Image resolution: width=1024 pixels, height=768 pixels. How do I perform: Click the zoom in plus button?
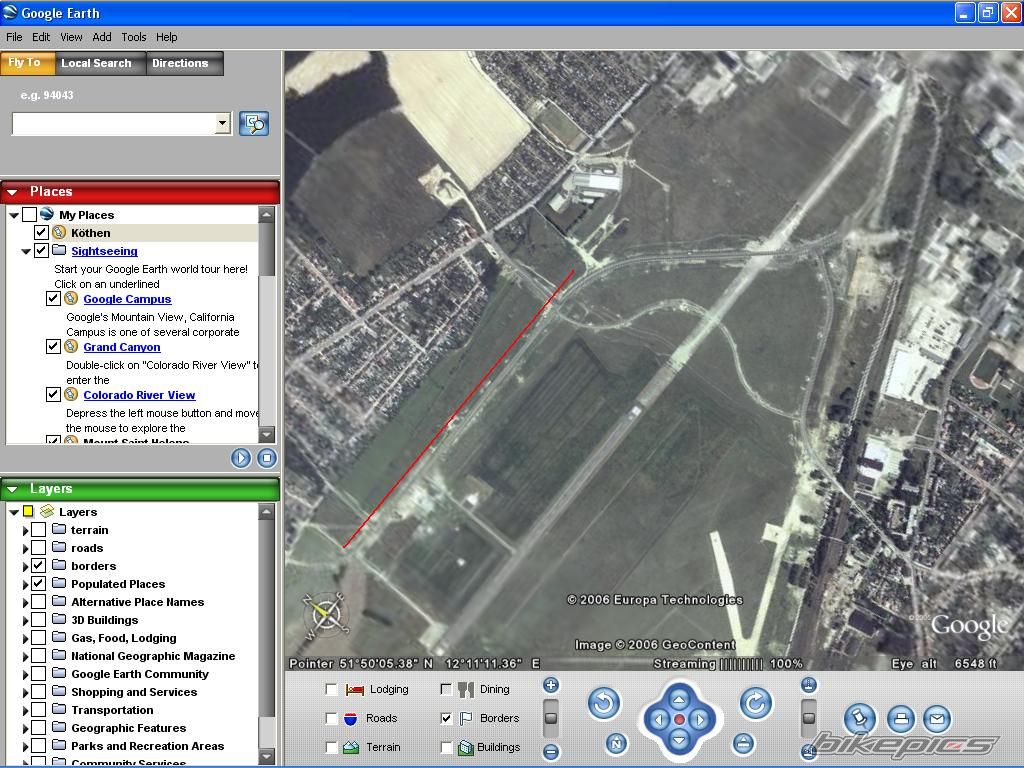[550, 685]
